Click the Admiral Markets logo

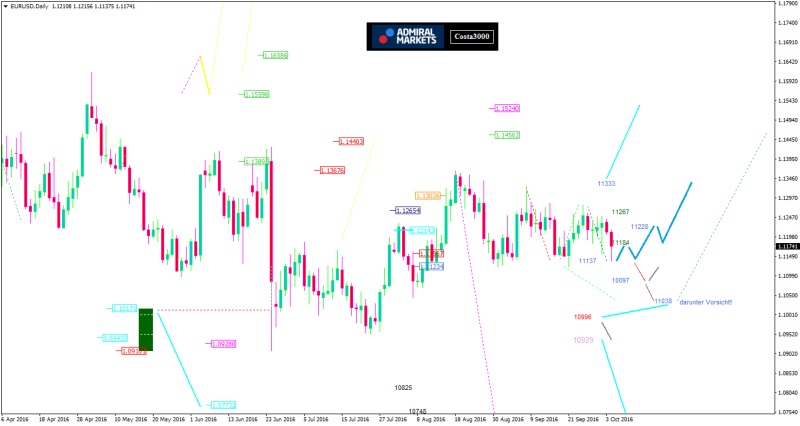tap(412, 37)
